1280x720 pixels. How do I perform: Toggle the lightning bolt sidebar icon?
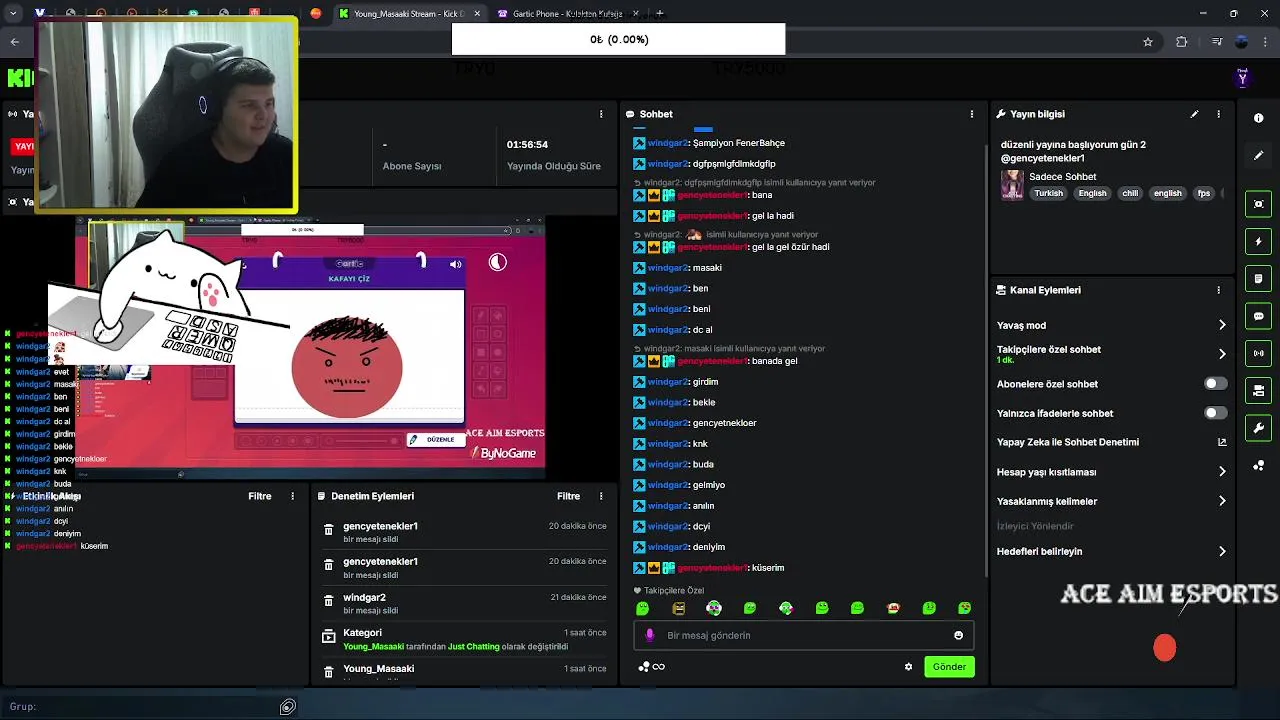point(1258,242)
